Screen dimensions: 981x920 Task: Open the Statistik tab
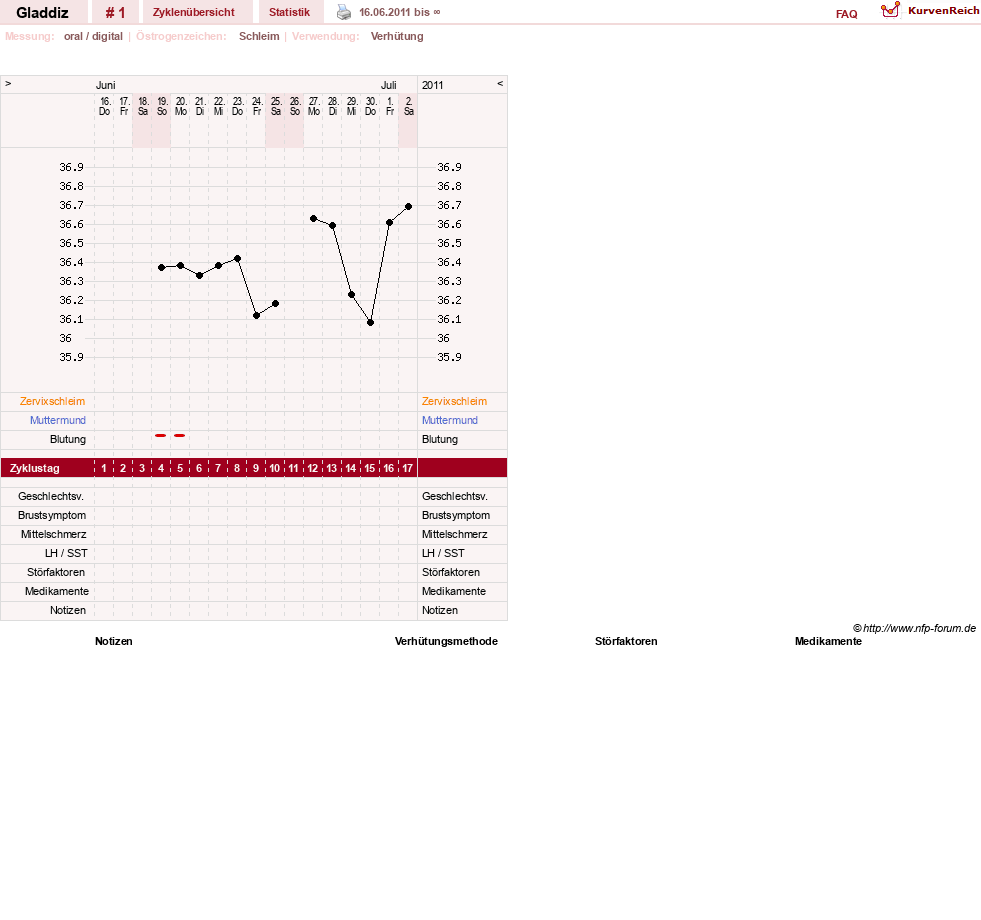coord(289,12)
